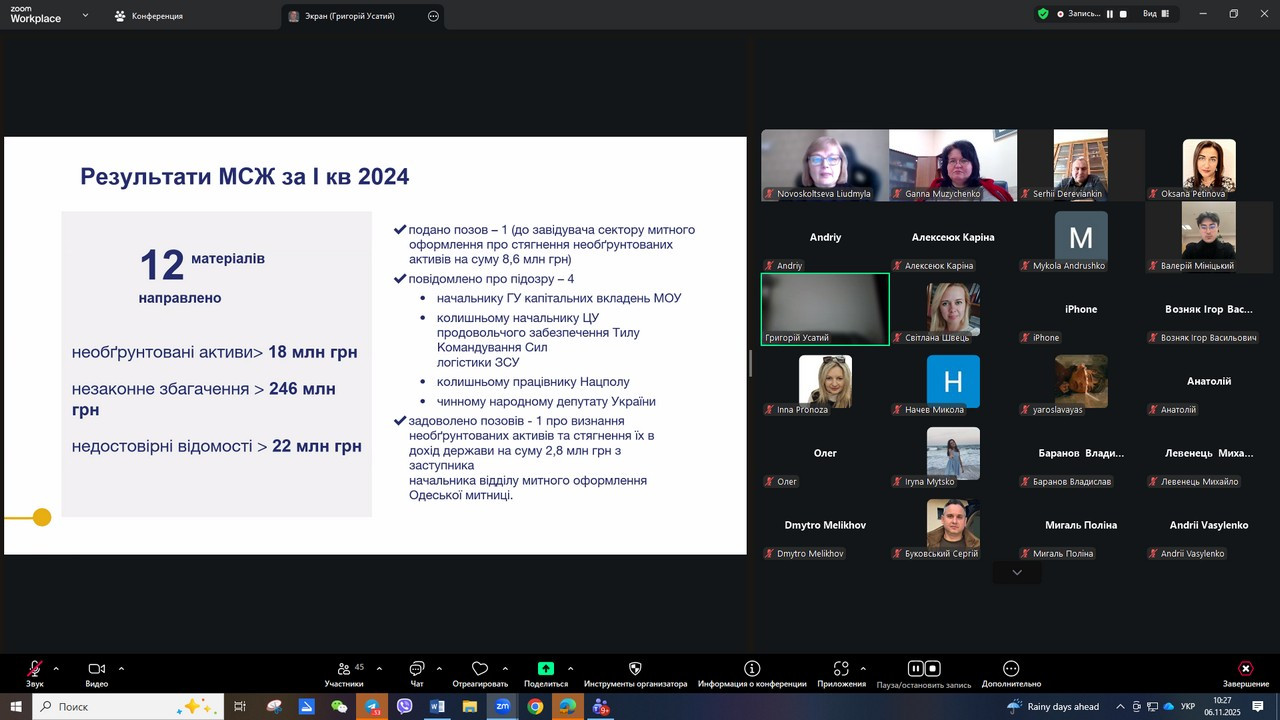Switch the УКР keyboard language indicator

click(x=1188, y=706)
